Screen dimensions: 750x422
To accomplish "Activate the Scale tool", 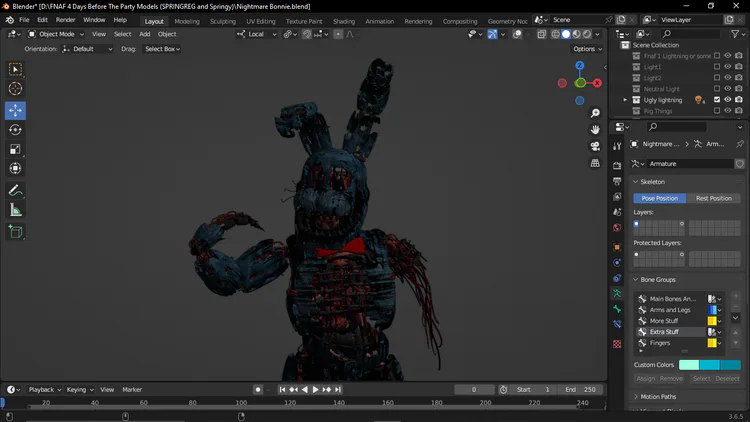I will [15, 149].
